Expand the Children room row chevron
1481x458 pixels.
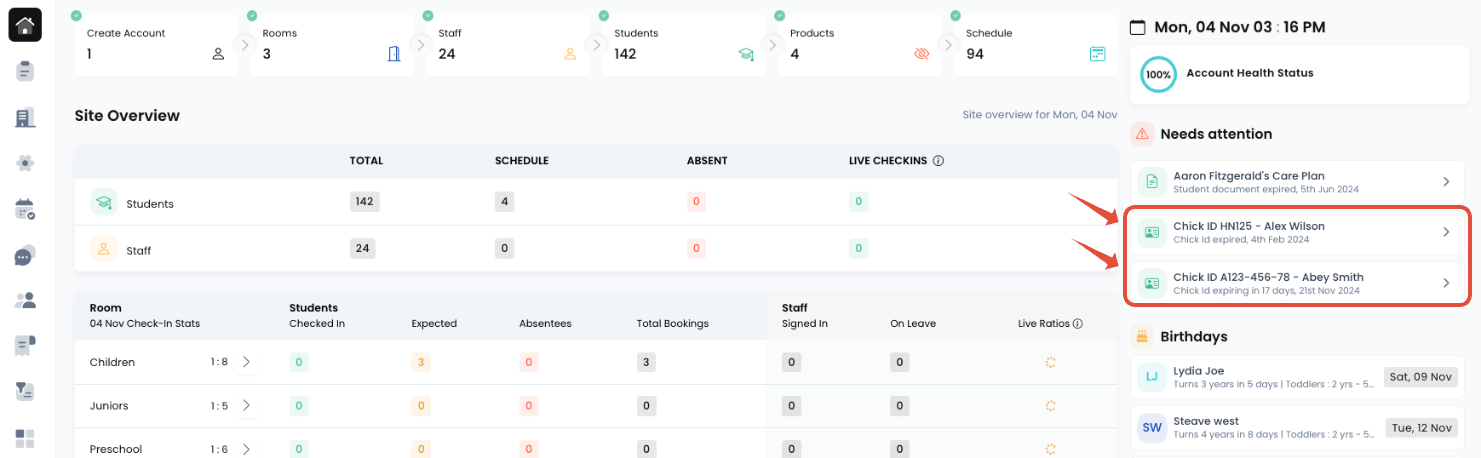246,362
